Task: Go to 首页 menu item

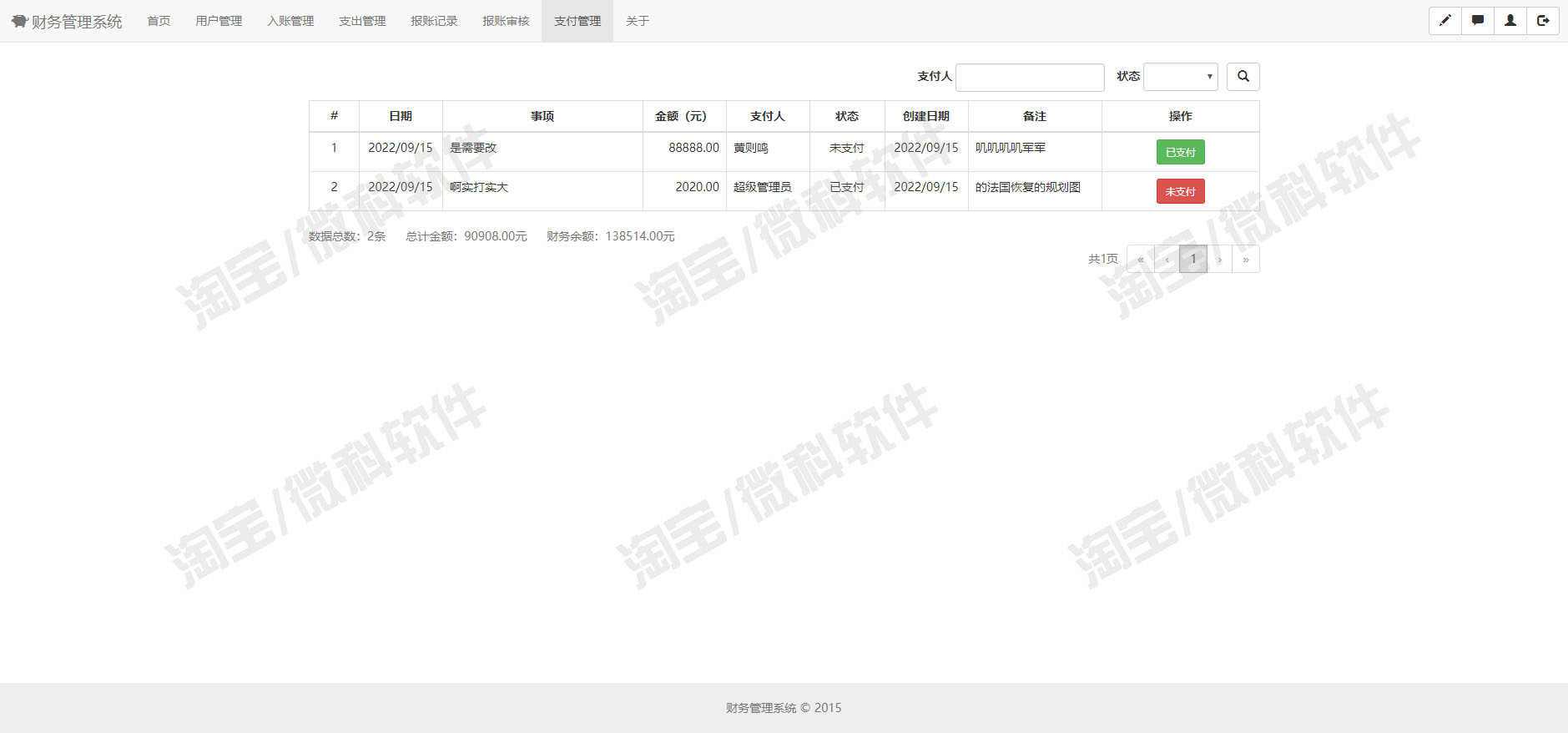Action: click(x=159, y=21)
